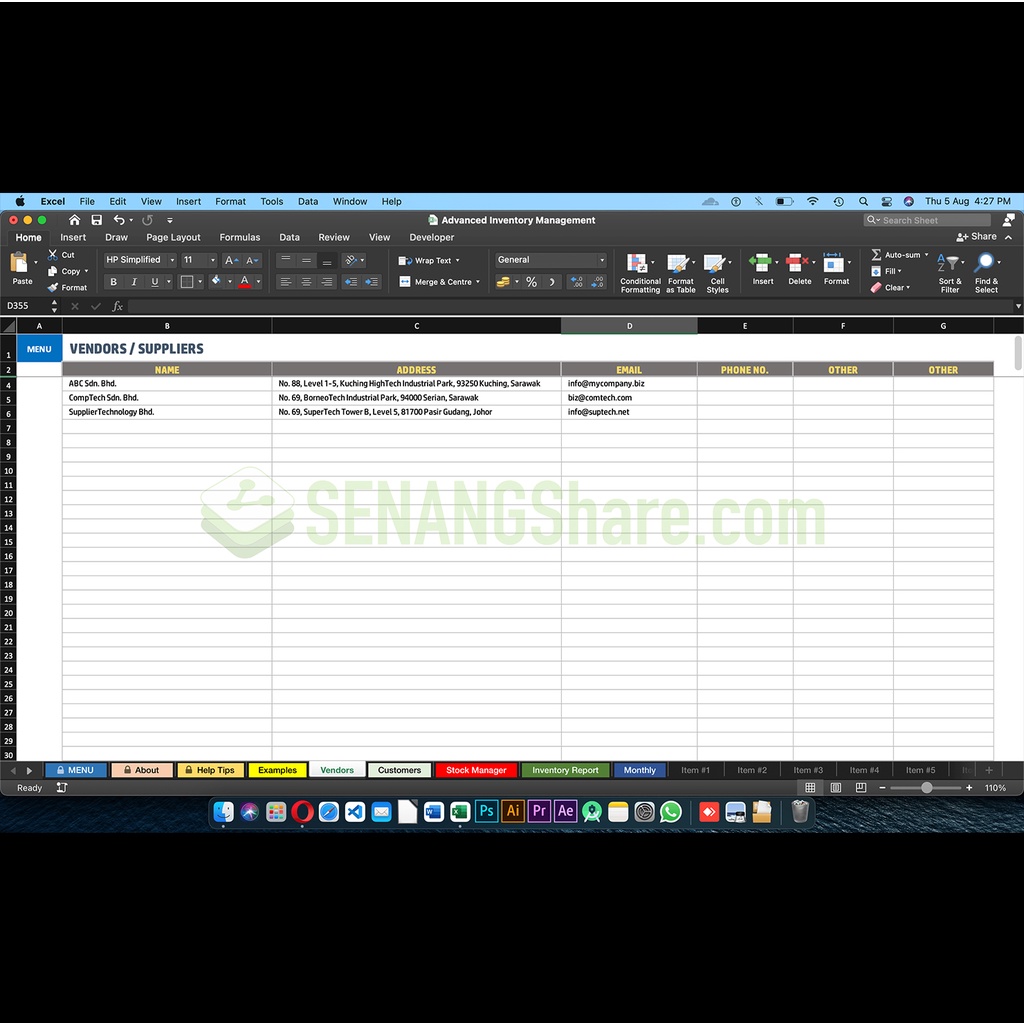Toggle bold formatting

click(x=113, y=282)
